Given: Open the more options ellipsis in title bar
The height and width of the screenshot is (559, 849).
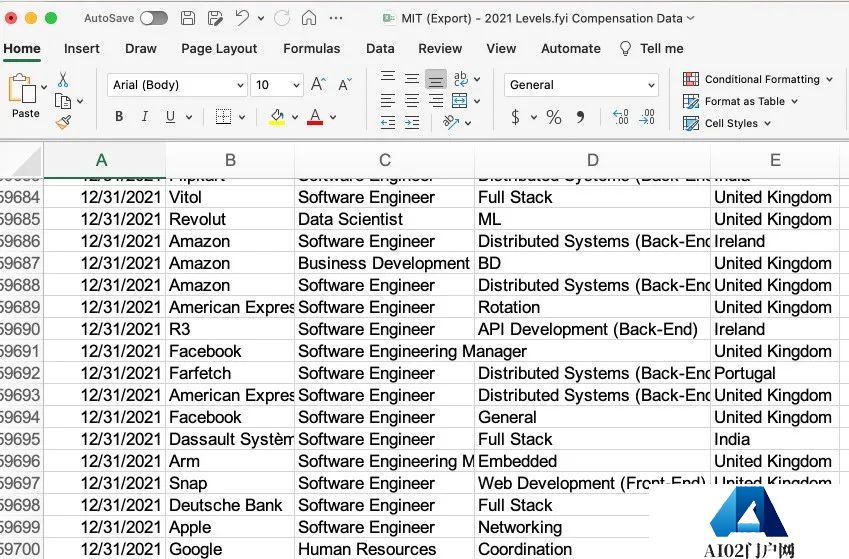Looking at the screenshot, I should [x=336, y=18].
